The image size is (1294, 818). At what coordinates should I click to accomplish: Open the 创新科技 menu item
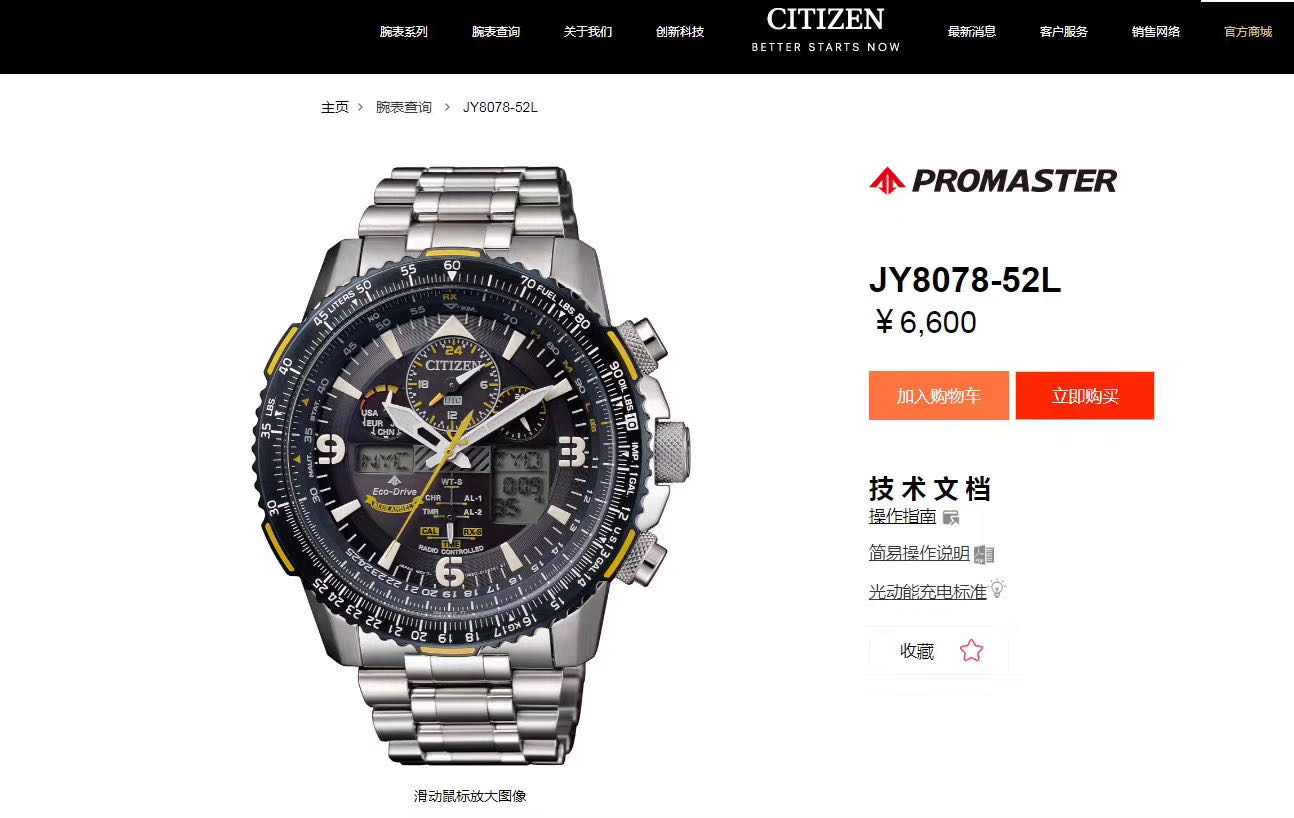(680, 32)
